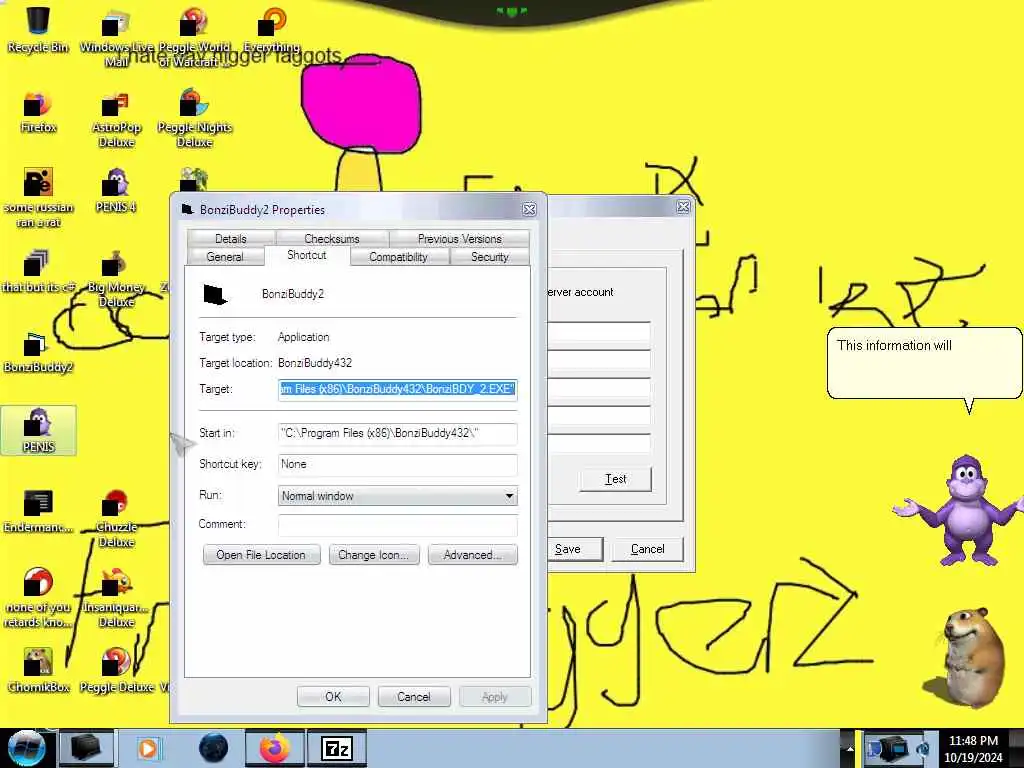Select the Firefox desktop icon
This screenshot has width=1024, height=768.
pyautogui.click(x=38, y=112)
